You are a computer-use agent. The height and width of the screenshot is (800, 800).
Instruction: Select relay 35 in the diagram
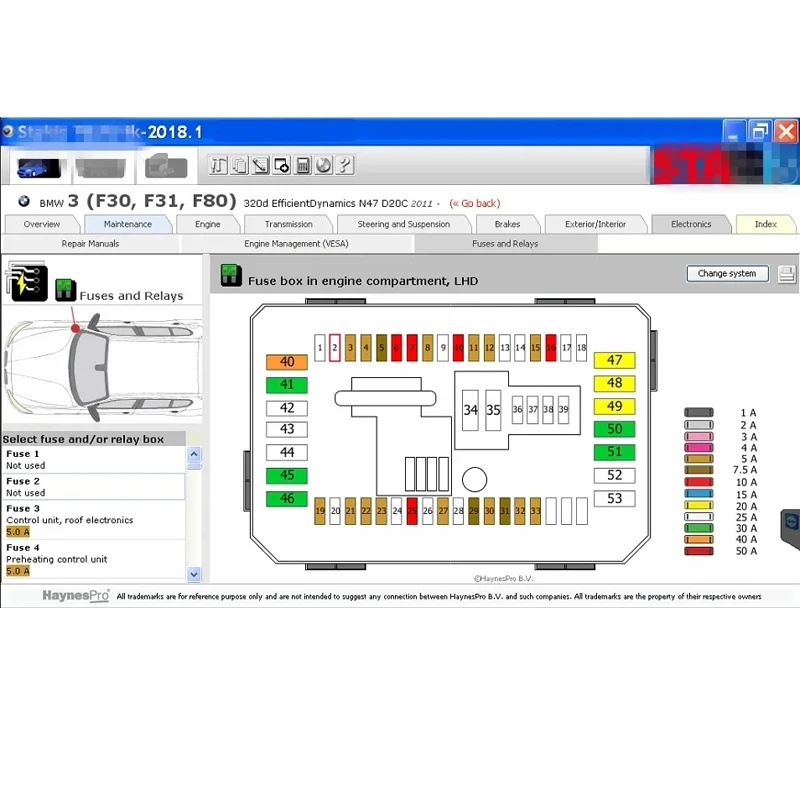click(493, 410)
